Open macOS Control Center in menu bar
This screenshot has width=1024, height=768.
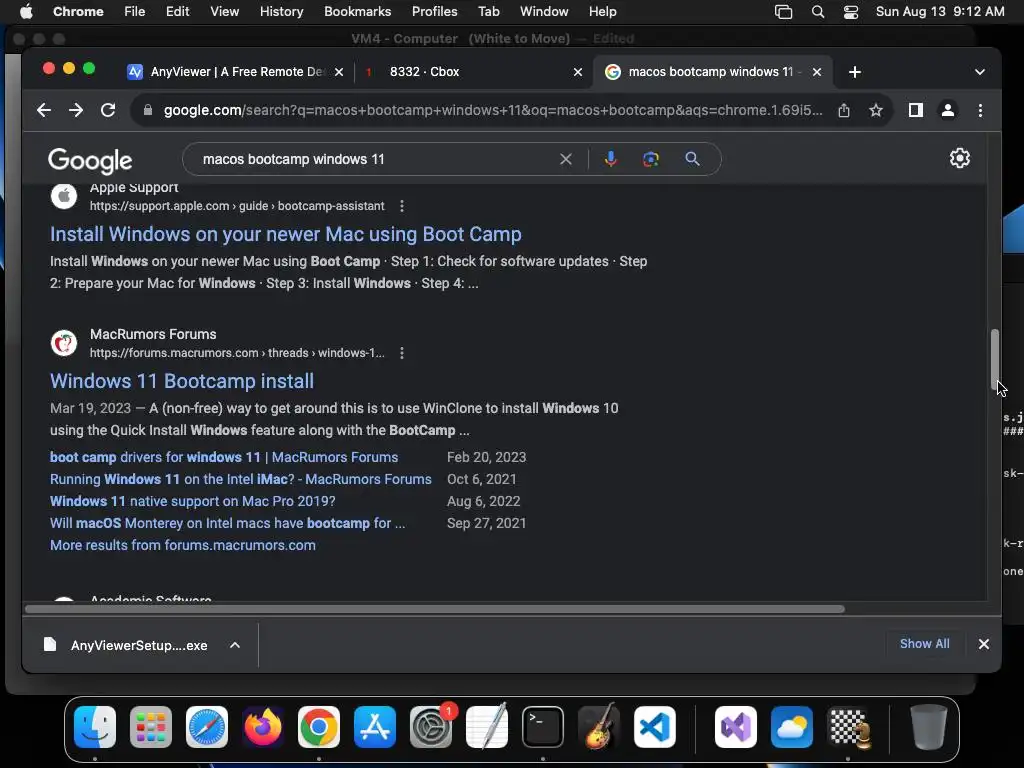(x=850, y=12)
